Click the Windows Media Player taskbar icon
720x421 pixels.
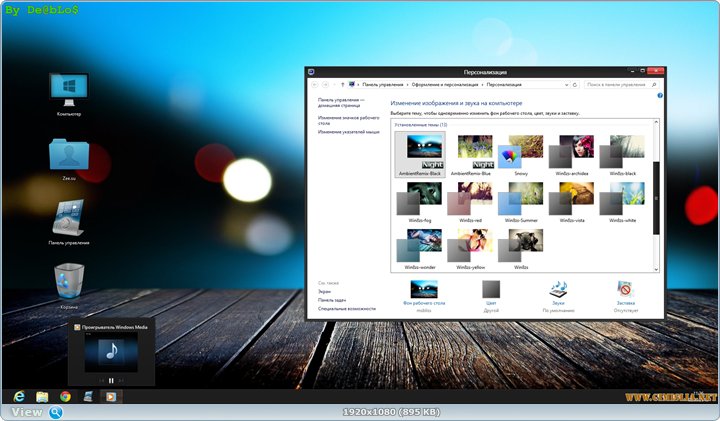click(x=111, y=396)
